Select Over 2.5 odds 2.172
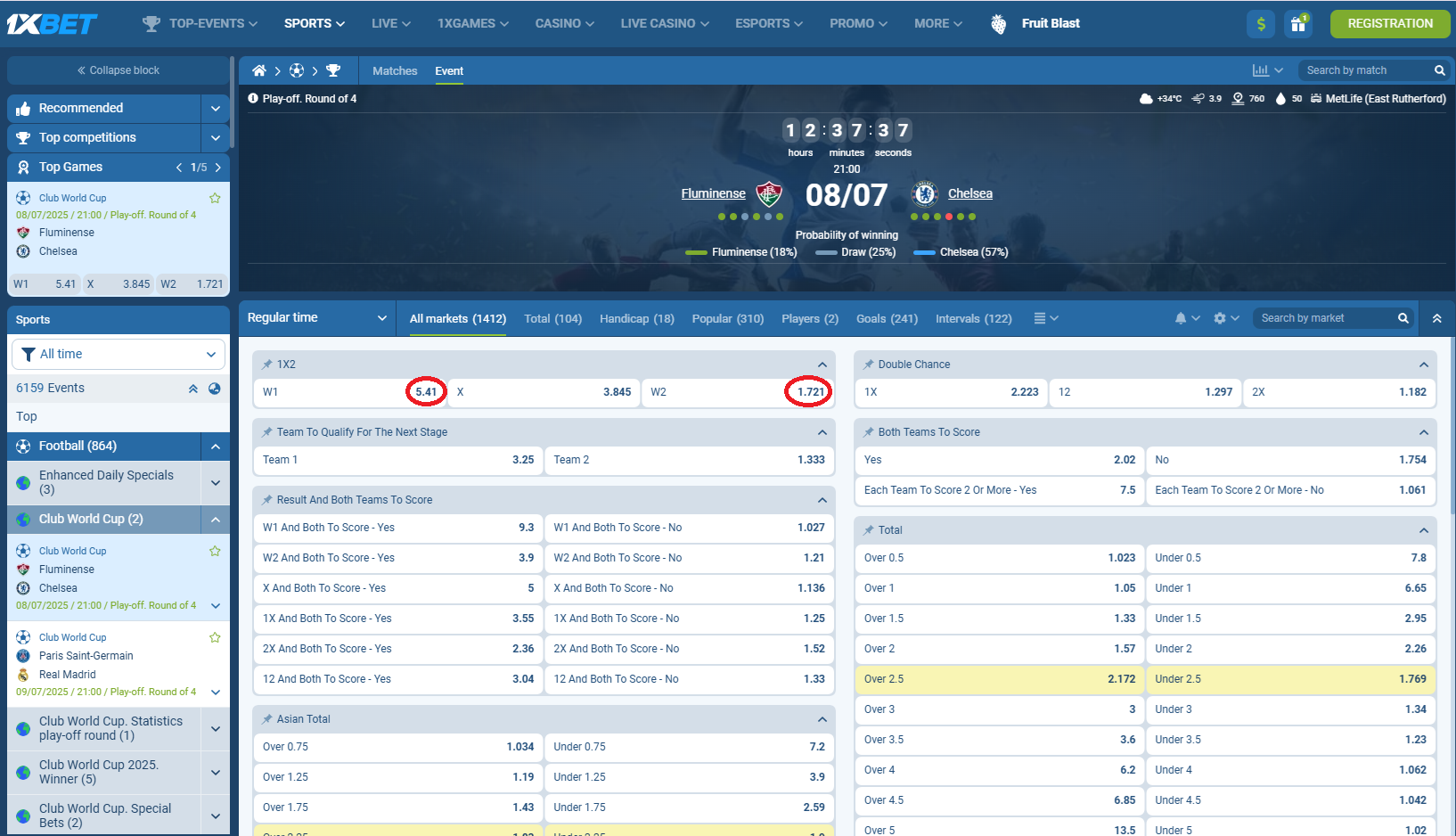Image resolution: width=1456 pixels, height=836 pixels. (1000, 679)
